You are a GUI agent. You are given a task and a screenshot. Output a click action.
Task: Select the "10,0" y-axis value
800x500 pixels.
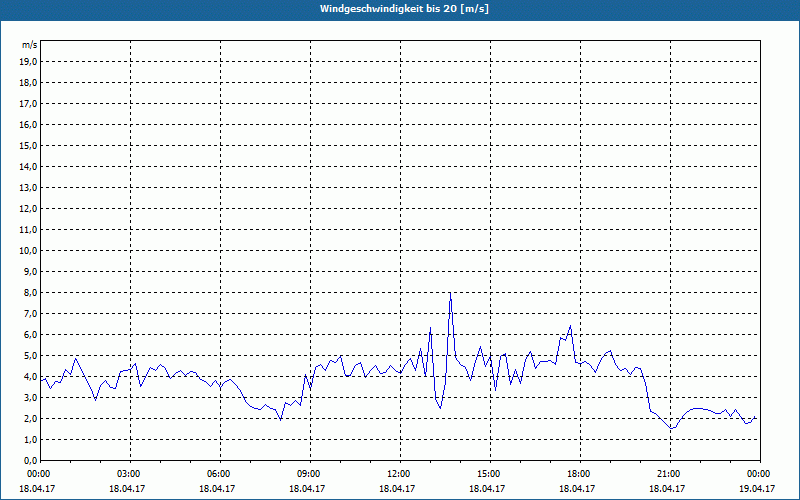(30, 251)
